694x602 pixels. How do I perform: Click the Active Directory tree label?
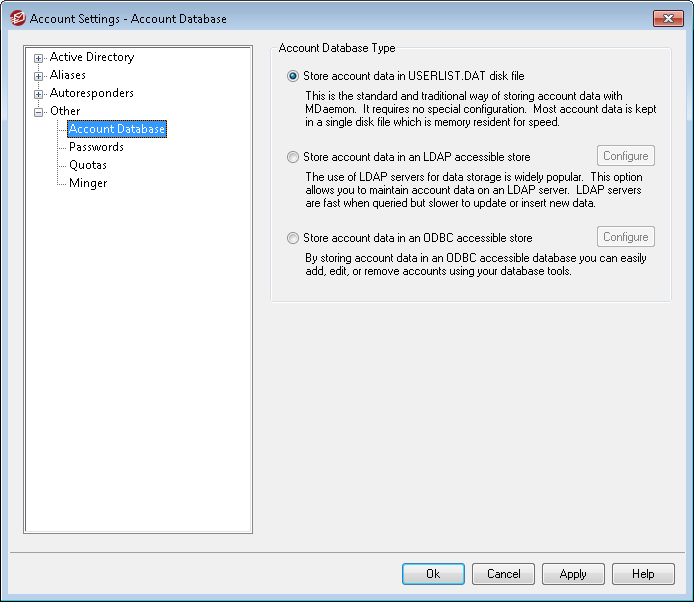coord(92,57)
